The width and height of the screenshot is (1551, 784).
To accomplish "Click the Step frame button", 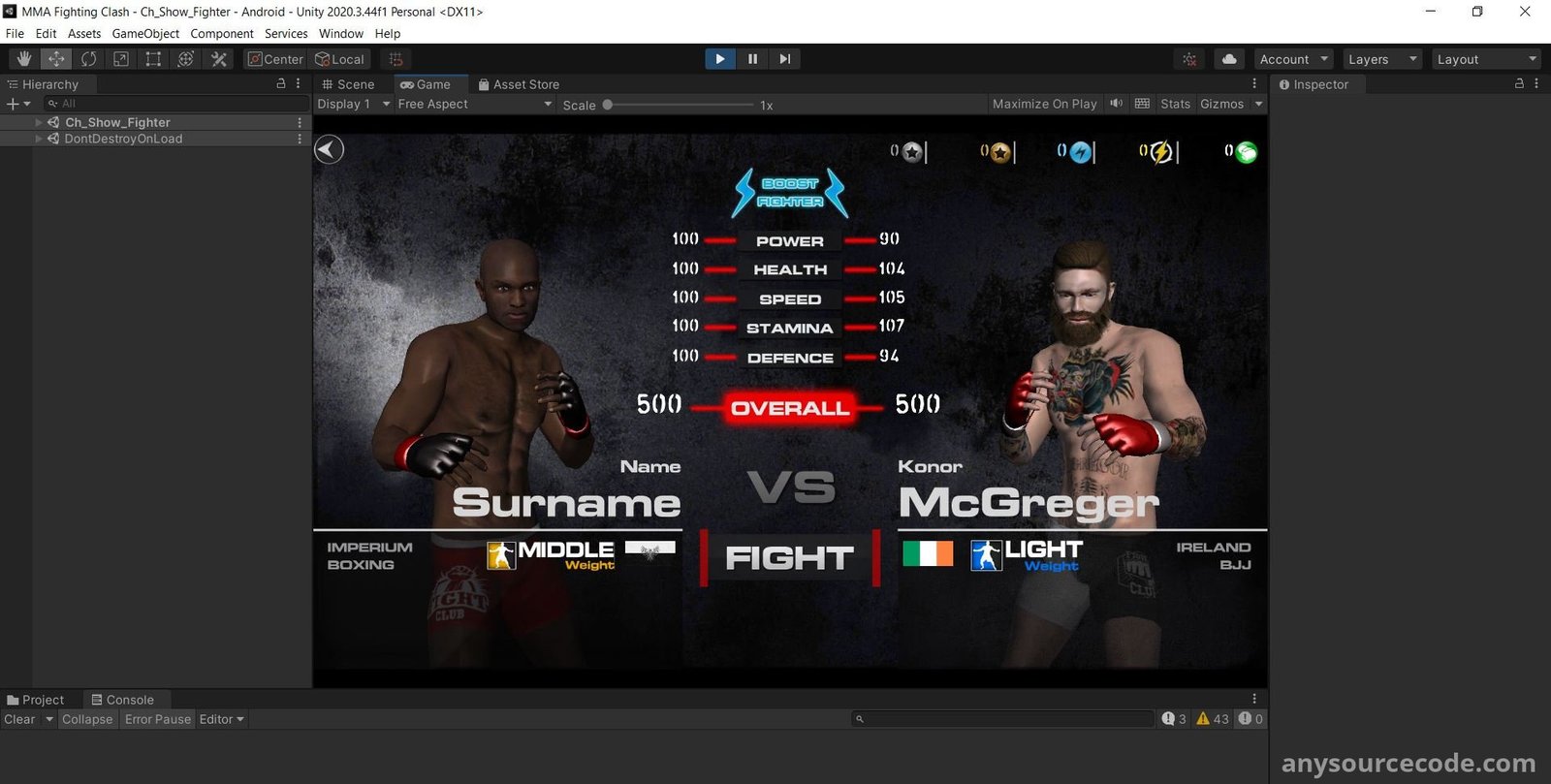I will point(784,59).
